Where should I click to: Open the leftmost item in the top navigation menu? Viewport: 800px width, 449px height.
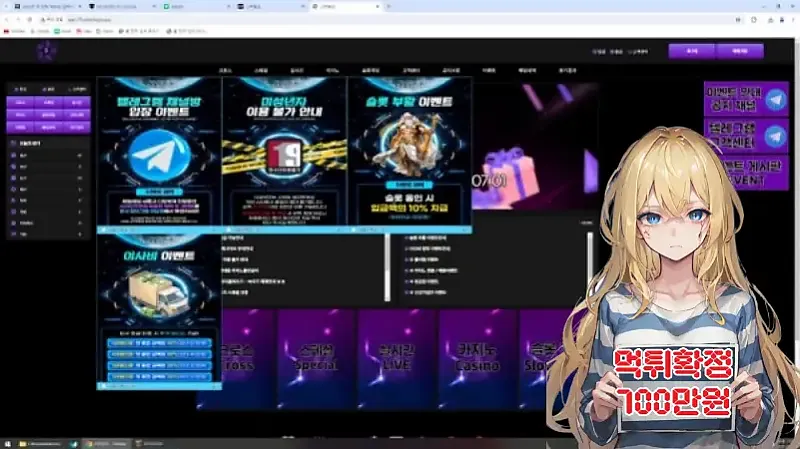coord(224,71)
